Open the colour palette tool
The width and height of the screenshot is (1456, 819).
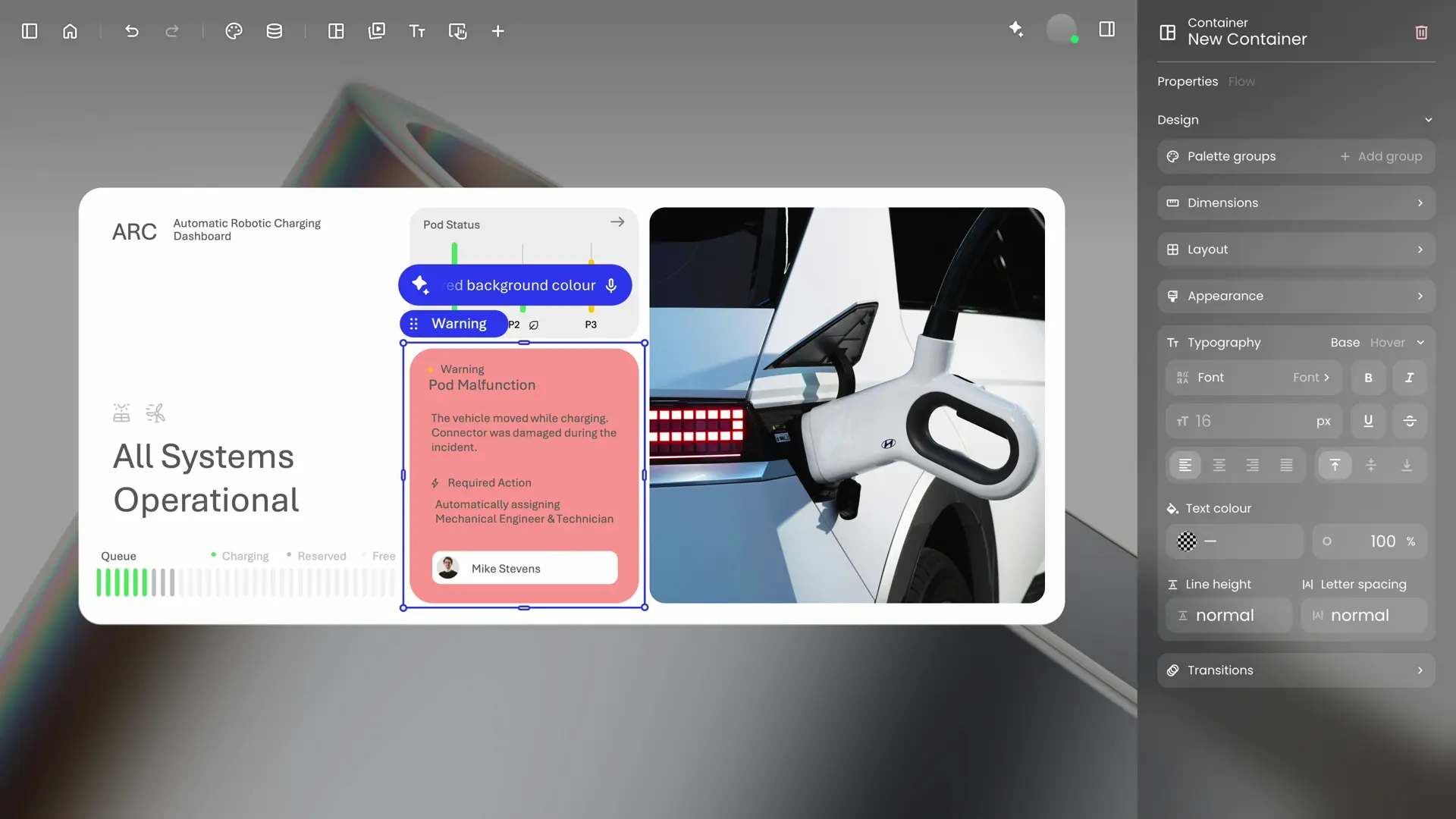coord(234,31)
